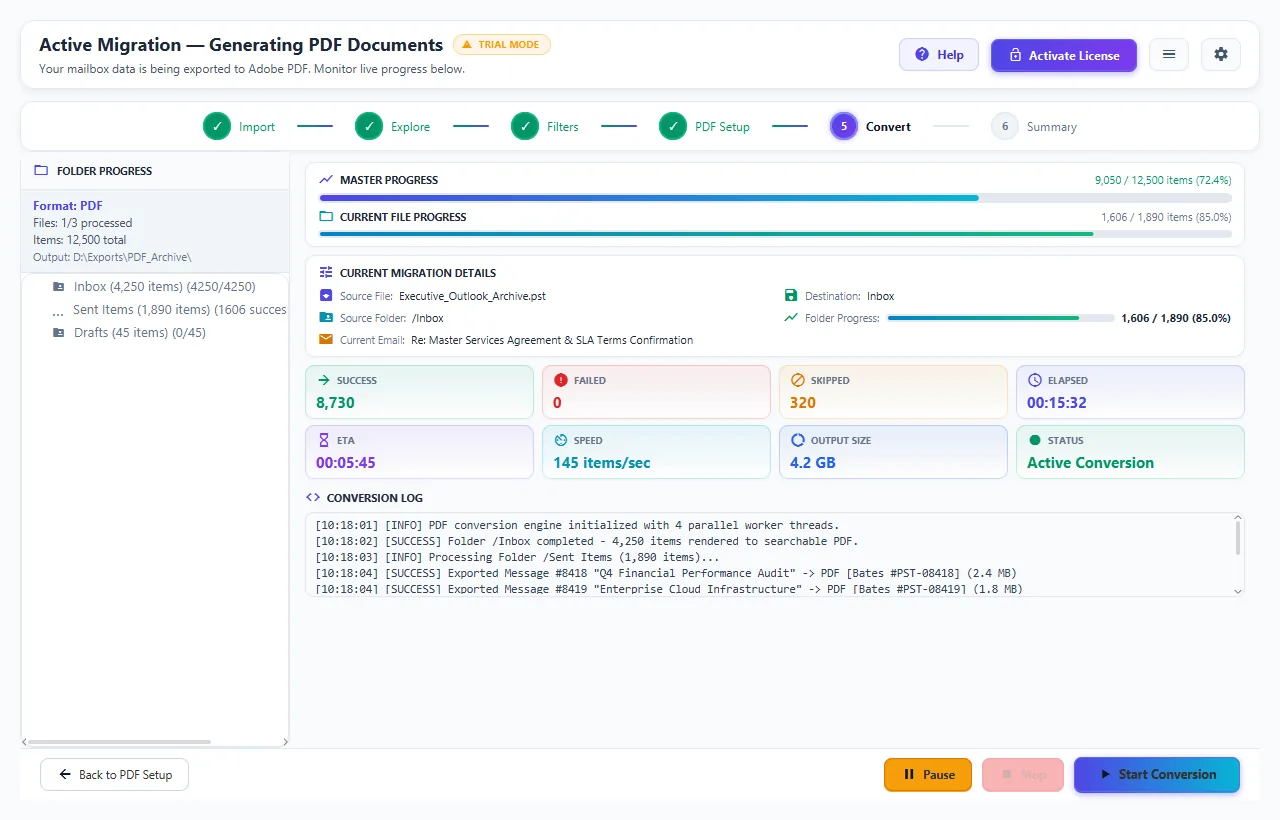Viewport: 1280px width, 820px height.
Task: Click the Folder Progress bar in migration details
Action: pyautogui.click(x=1001, y=318)
